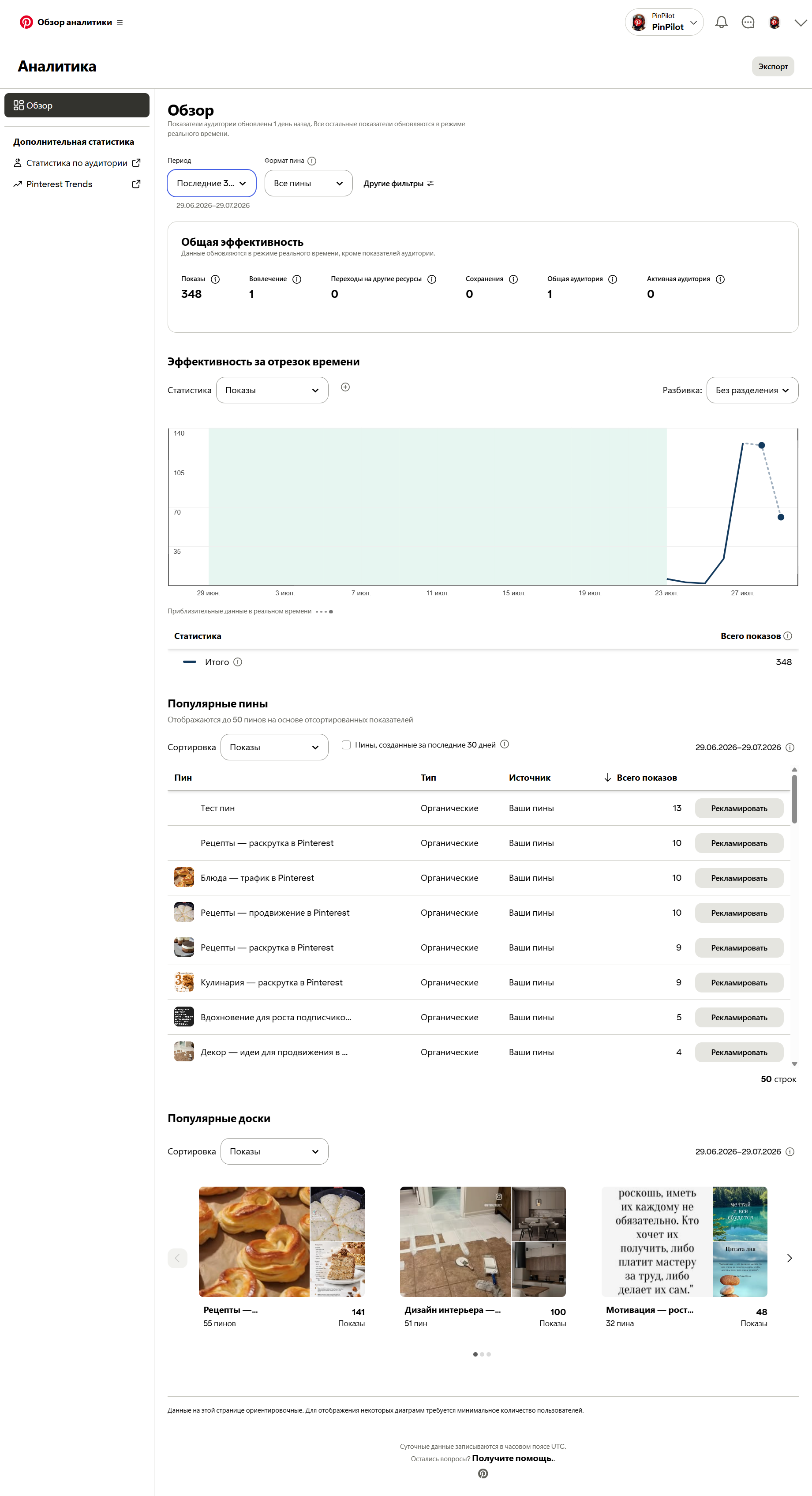This screenshot has width=812, height=1496.
Task: Click the Получите помощь link
Action: 513,1458
